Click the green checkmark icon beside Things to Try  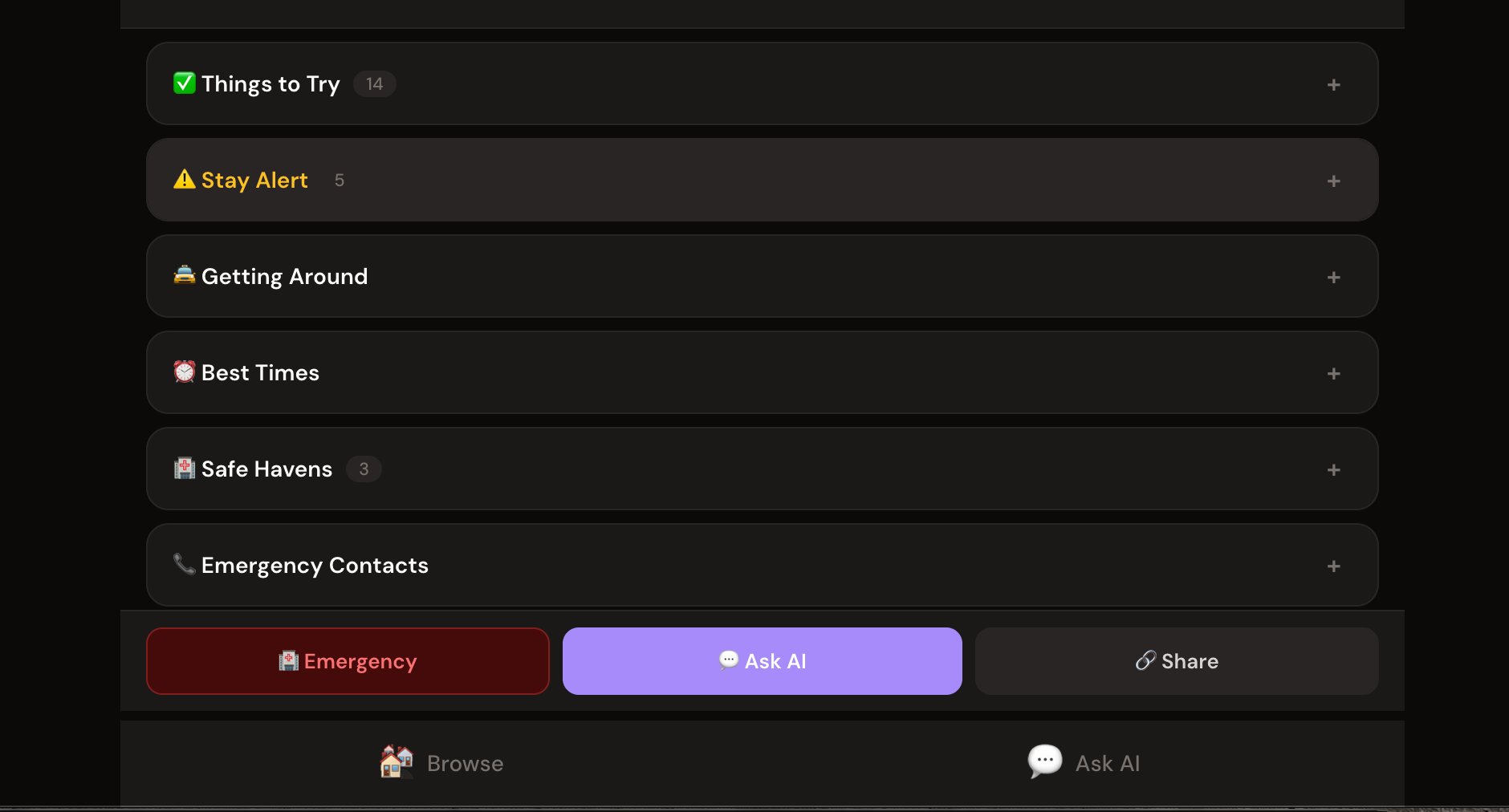point(185,83)
